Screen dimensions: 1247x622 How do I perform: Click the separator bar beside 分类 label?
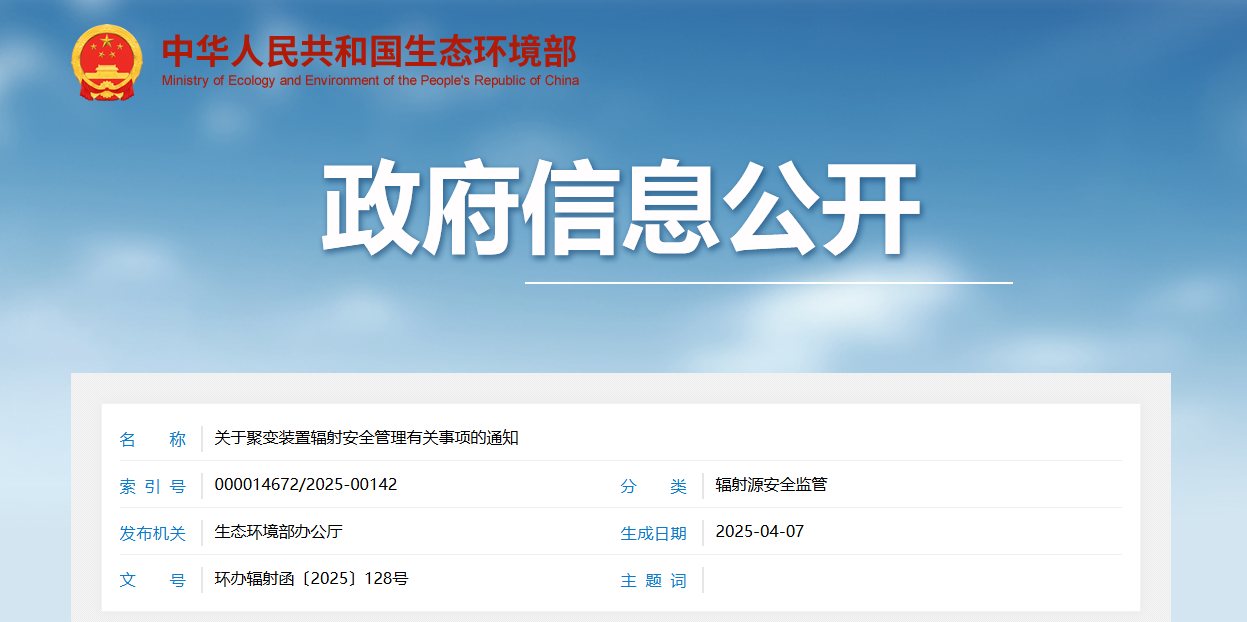(703, 486)
